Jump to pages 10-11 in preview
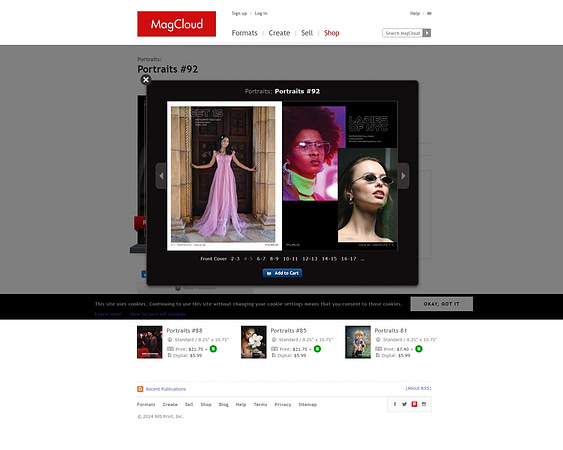This screenshot has height=450, width=563. coord(290,259)
